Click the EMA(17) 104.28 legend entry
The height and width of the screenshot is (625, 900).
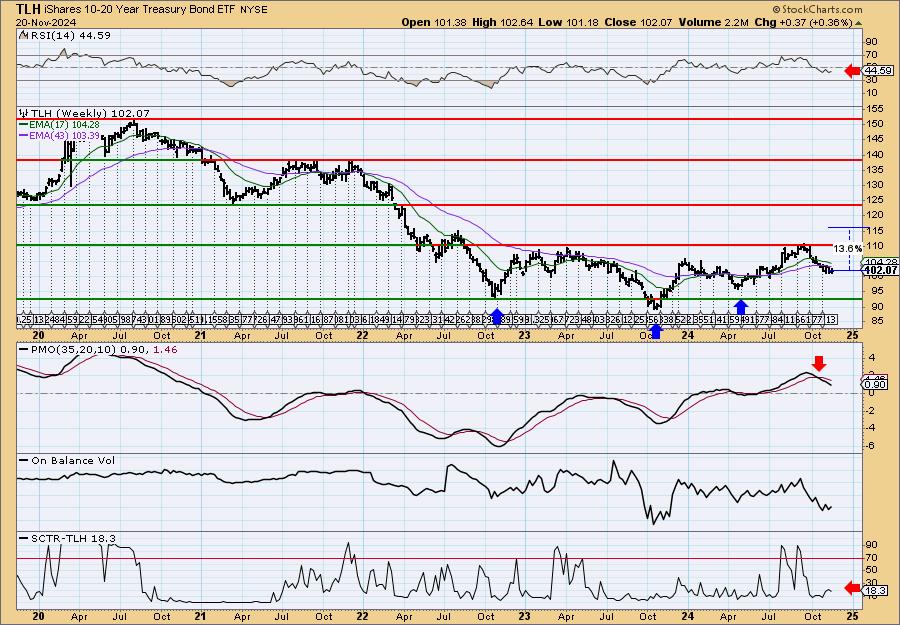[60, 124]
